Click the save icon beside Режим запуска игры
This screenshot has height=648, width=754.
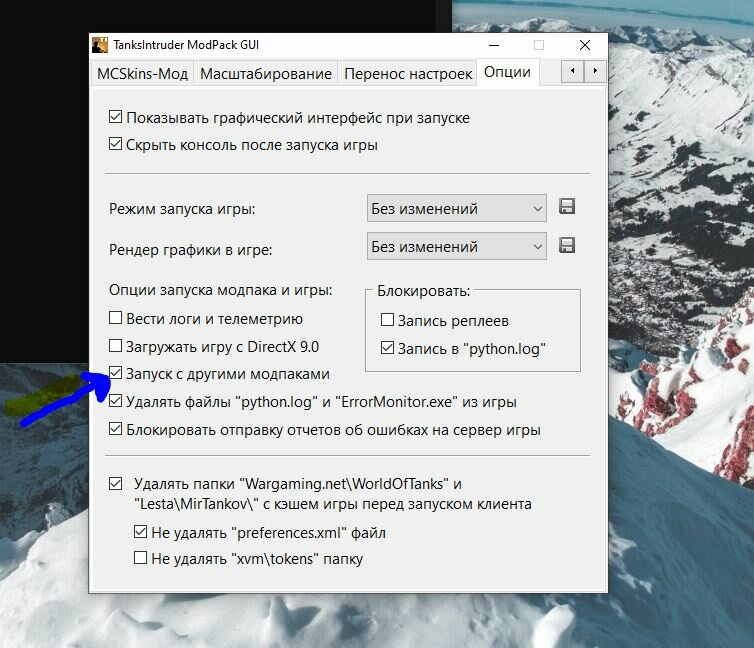(x=567, y=207)
